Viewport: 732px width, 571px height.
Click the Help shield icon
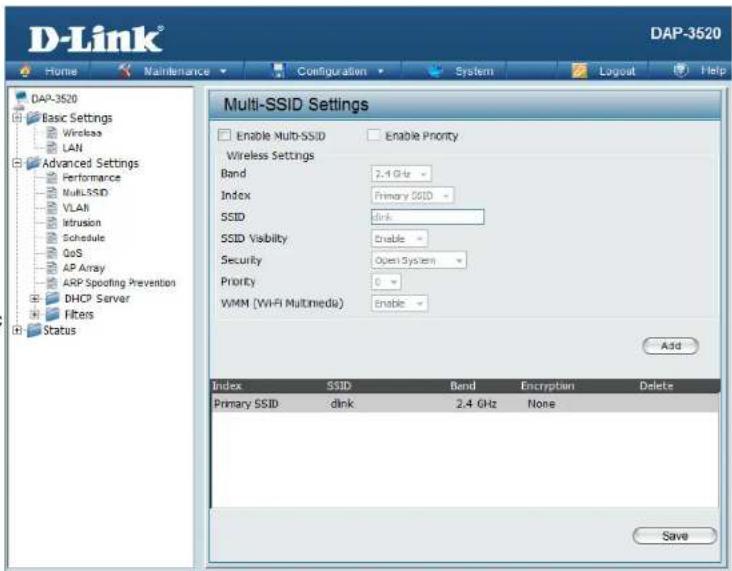[681, 70]
